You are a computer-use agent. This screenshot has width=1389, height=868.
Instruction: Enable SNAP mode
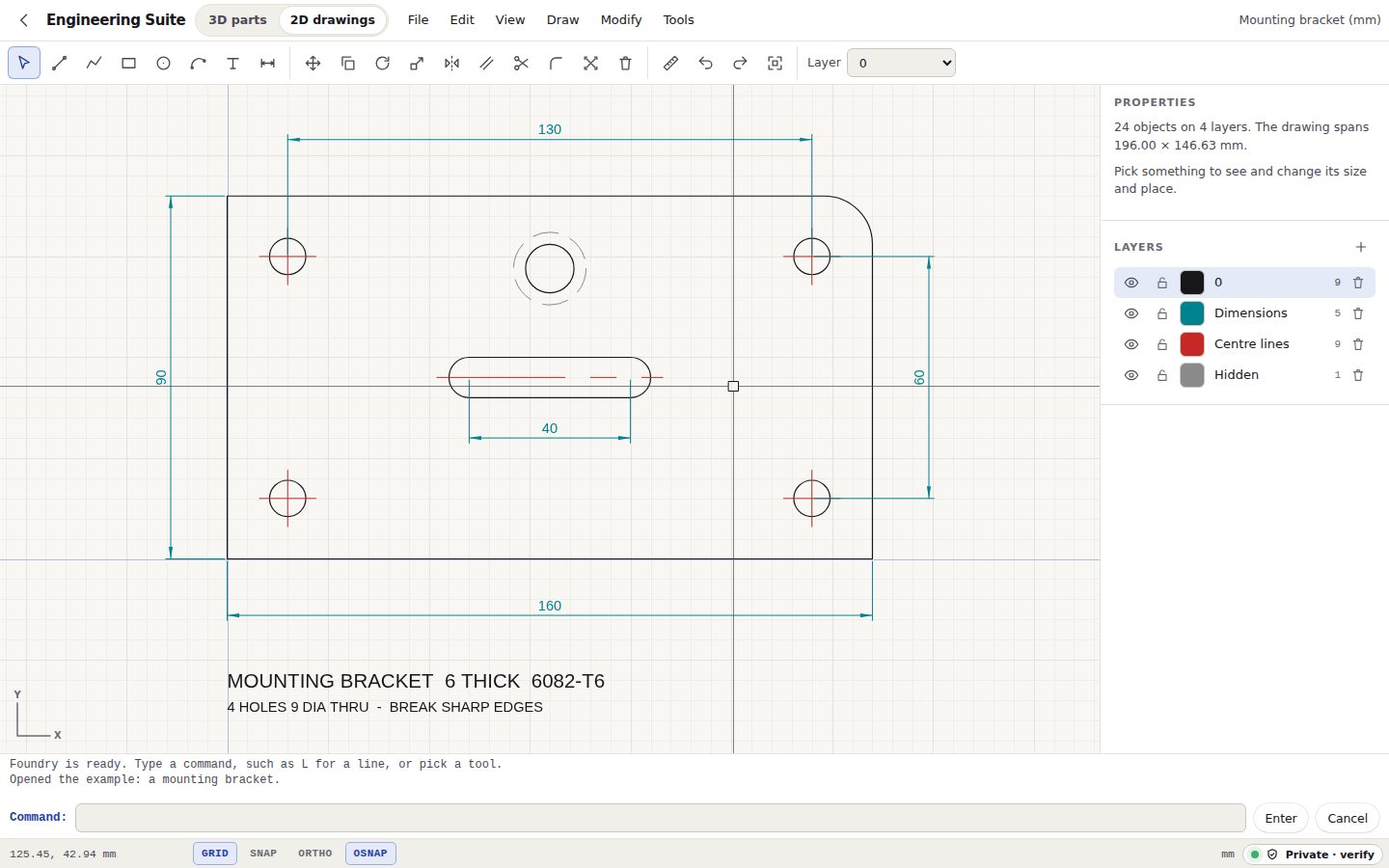(x=263, y=854)
